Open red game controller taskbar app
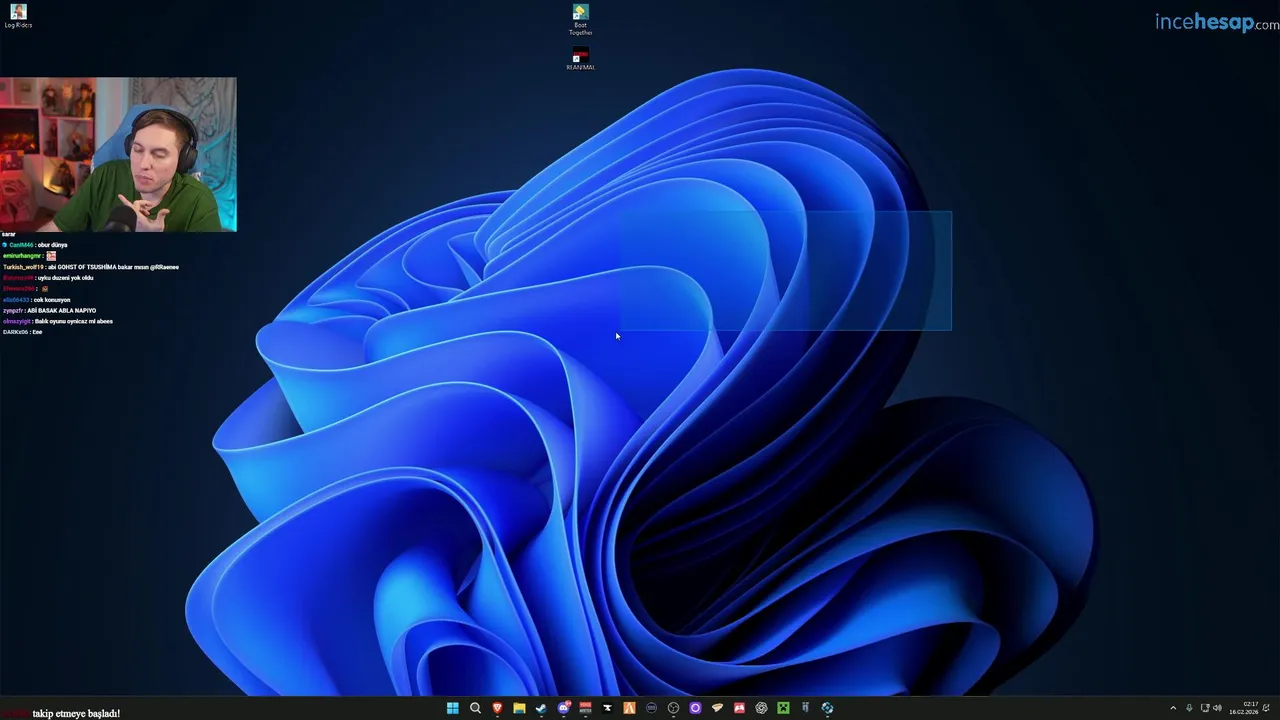The width and height of the screenshot is (1280, 720). [x=739, y=708]
